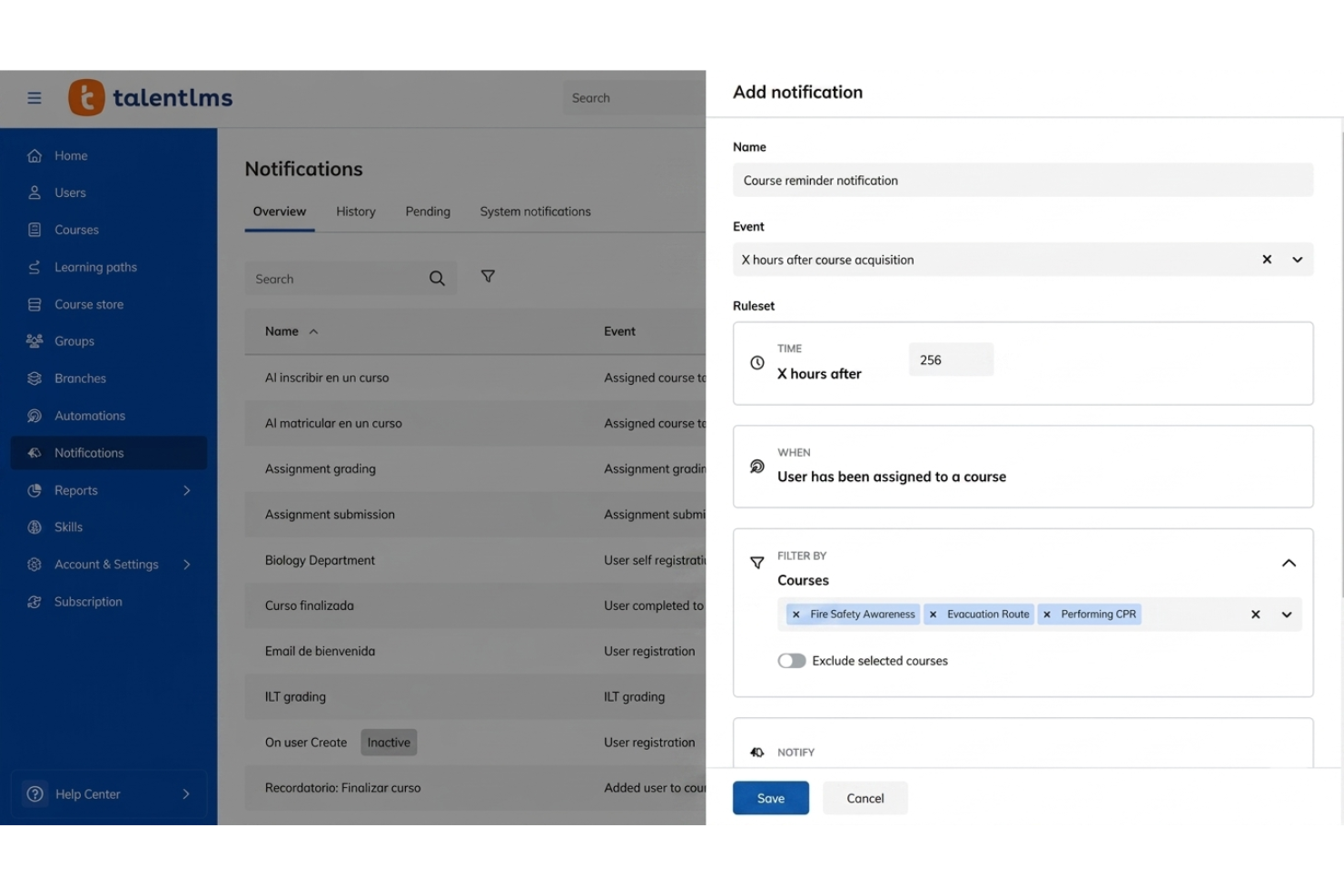The image size is (1344, 896).
Task: Click the Subscription icon in sidebar
Action: [35, 602]
